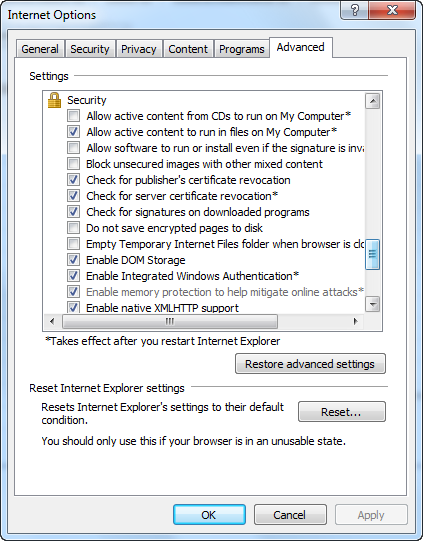Click the help question mark button

tap(354, 10)
